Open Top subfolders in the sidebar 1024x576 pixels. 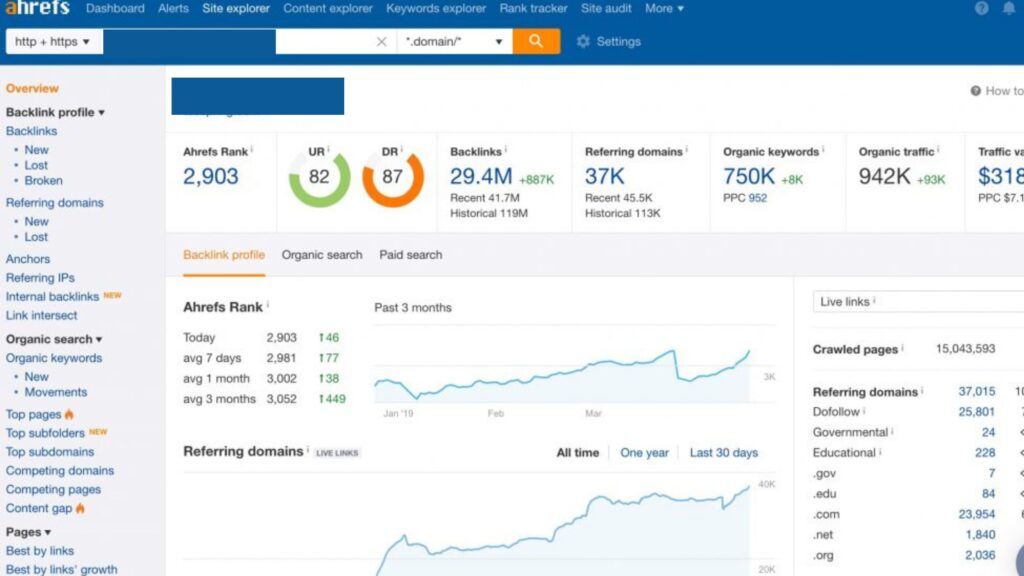[45, 433]
